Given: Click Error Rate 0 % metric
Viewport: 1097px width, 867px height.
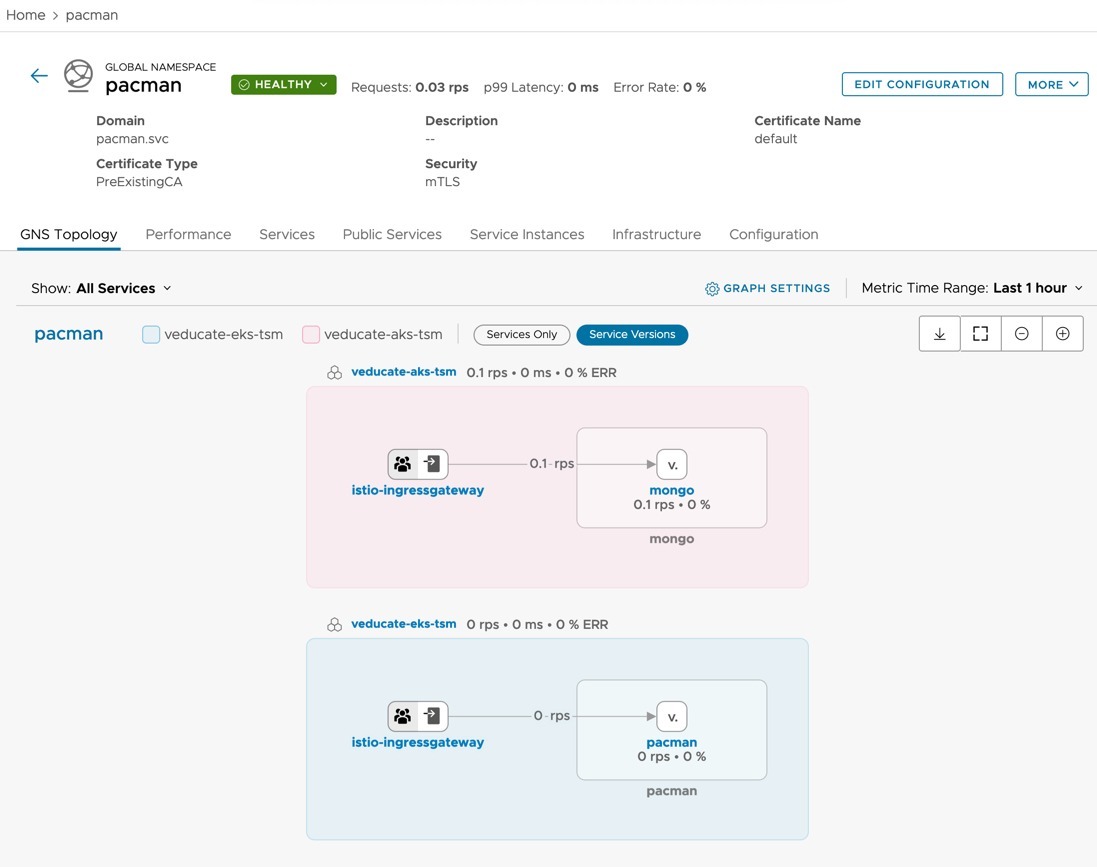Looking at the screenshot, I should click(660, 87).
